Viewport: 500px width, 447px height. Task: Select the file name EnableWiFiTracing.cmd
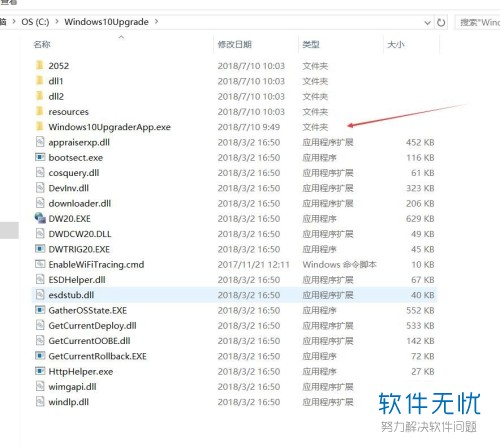click(x=96, y=265)
